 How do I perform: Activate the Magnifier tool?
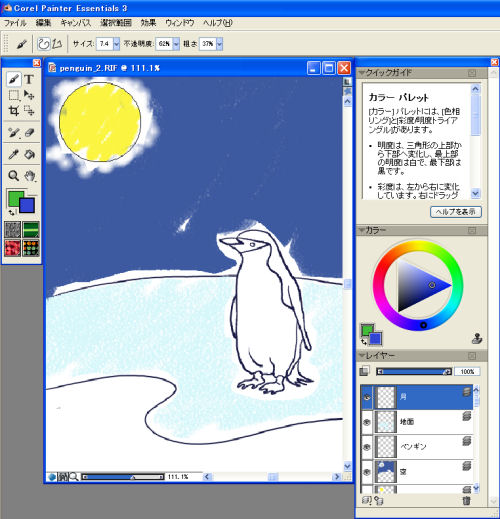[14, 176]
